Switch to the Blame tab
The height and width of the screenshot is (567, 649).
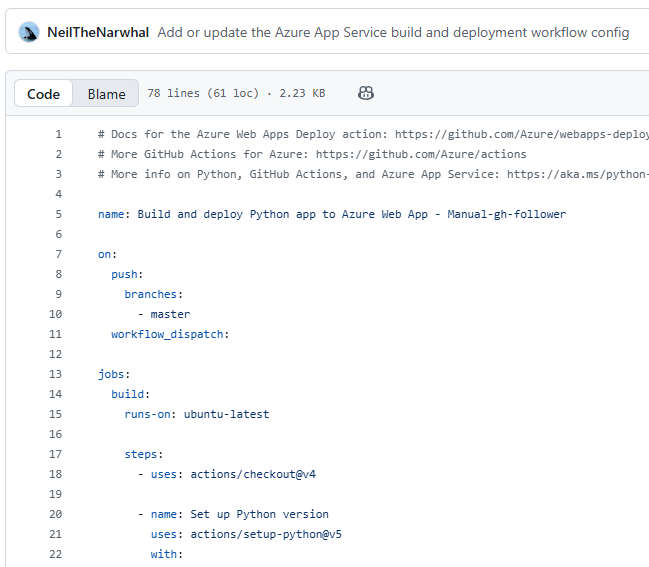pos(106,94)
